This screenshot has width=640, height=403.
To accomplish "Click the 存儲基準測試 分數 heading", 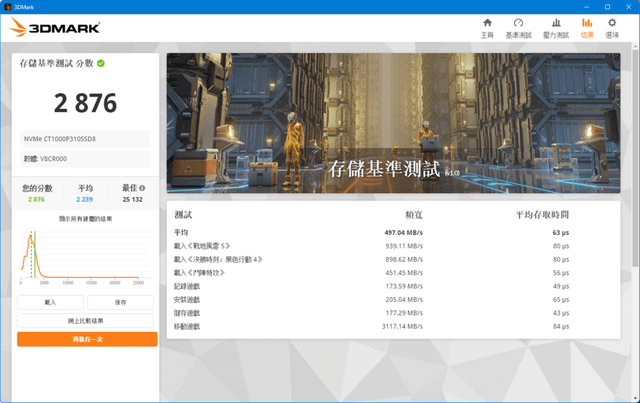I will point(57,63).
